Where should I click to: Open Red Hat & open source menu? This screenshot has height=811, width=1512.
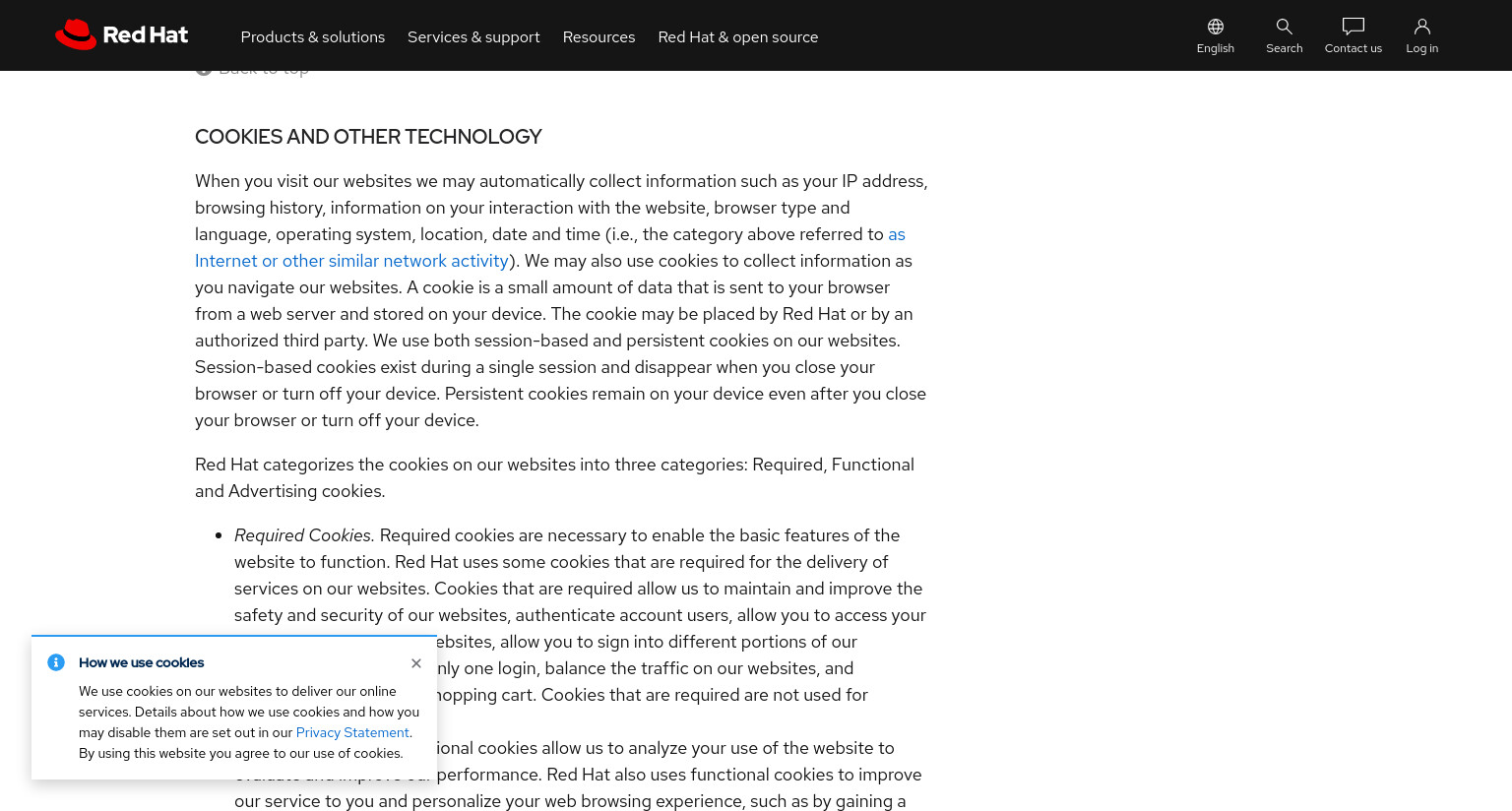738,36
